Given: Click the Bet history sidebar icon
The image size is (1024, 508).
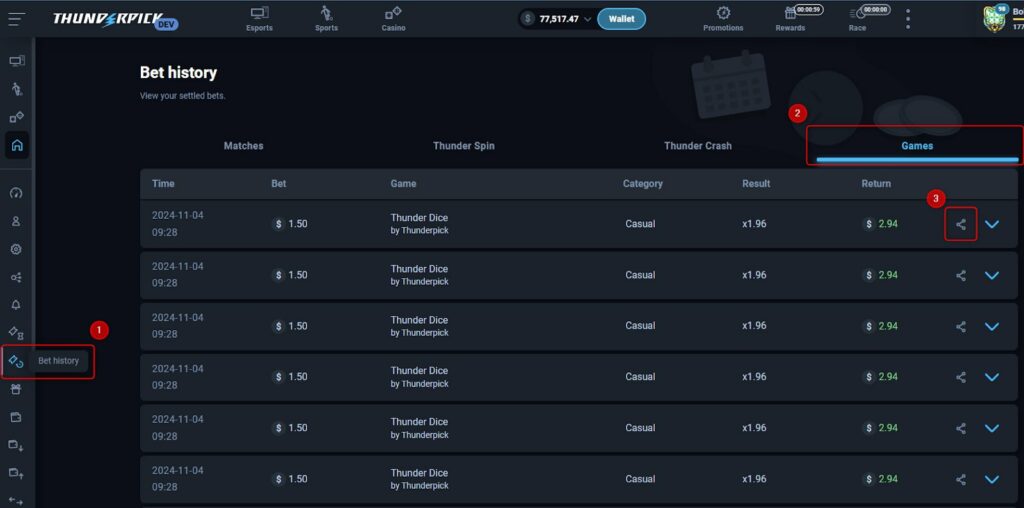Looking at the screenshot, I should [17, 361].
